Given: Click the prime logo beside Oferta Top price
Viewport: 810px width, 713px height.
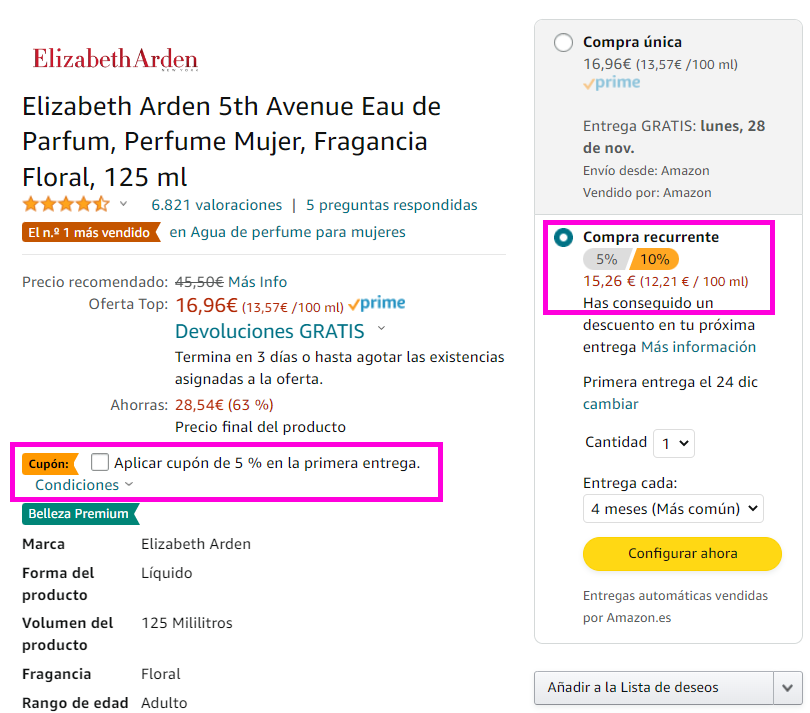Looking at the screenshot, I should click(x=377, y=304).
